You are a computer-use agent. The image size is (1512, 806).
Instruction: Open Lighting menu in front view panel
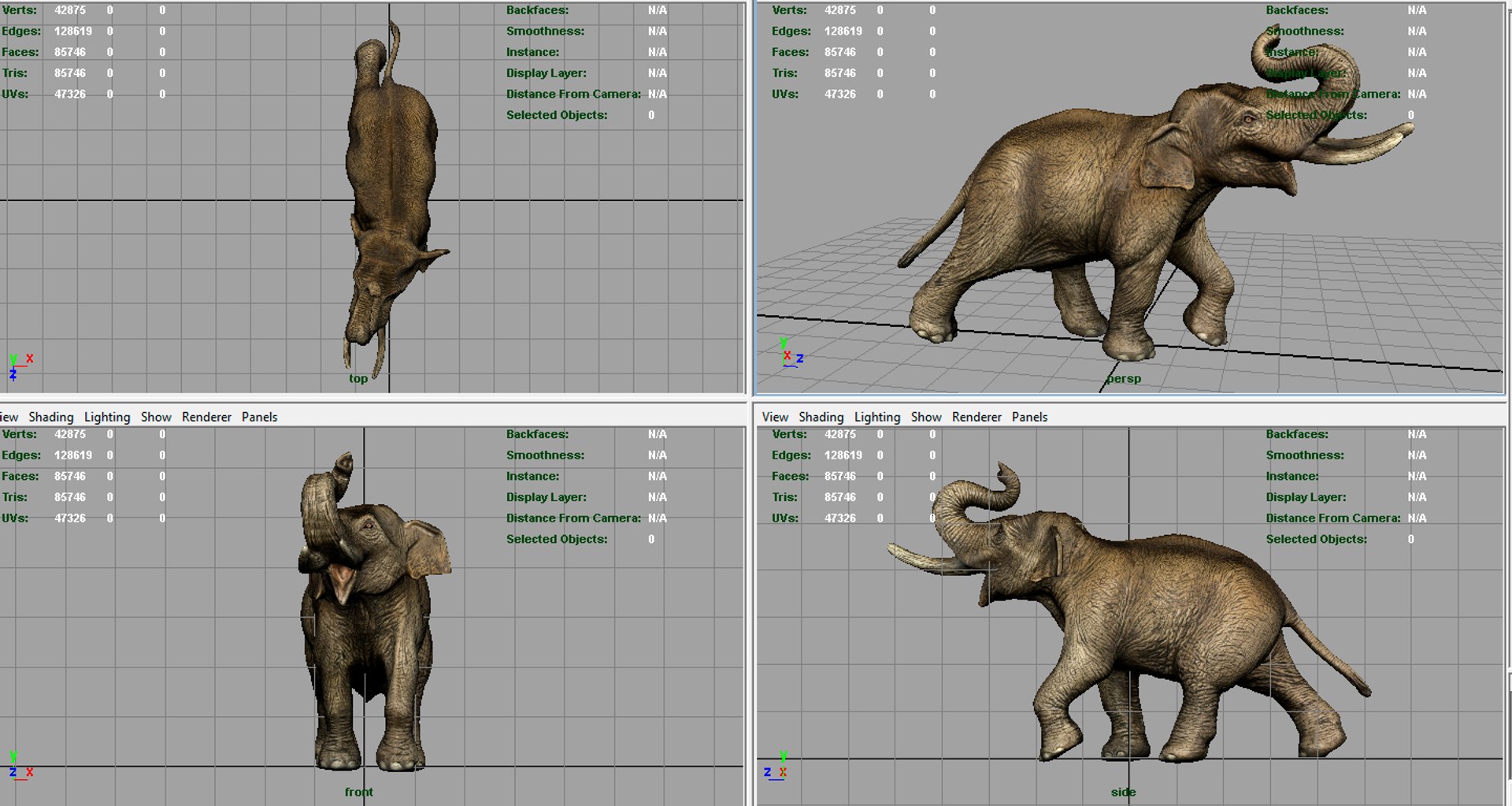107,417
